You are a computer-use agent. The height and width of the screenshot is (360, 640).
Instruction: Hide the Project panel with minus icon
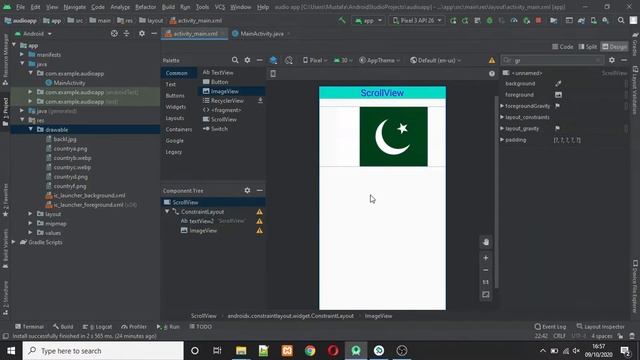[154, 33]
